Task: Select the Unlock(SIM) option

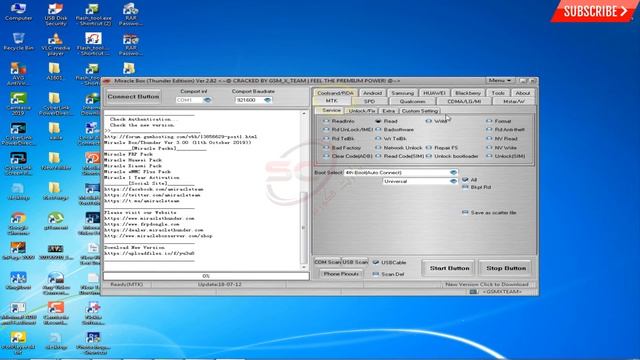Action: tap(506, 156)
